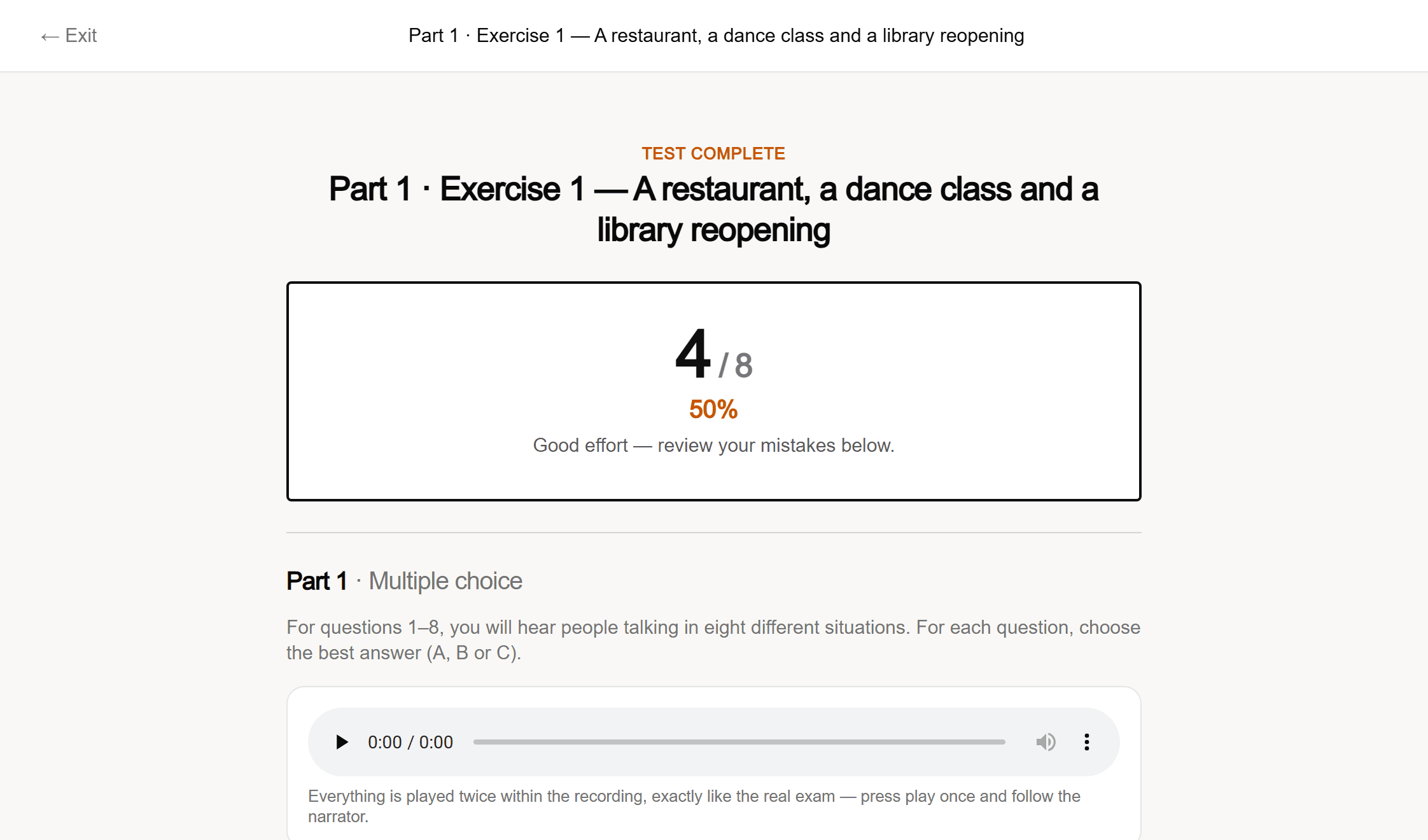
Task: Click the 'Good effort' feedback message
Action: 713,445
